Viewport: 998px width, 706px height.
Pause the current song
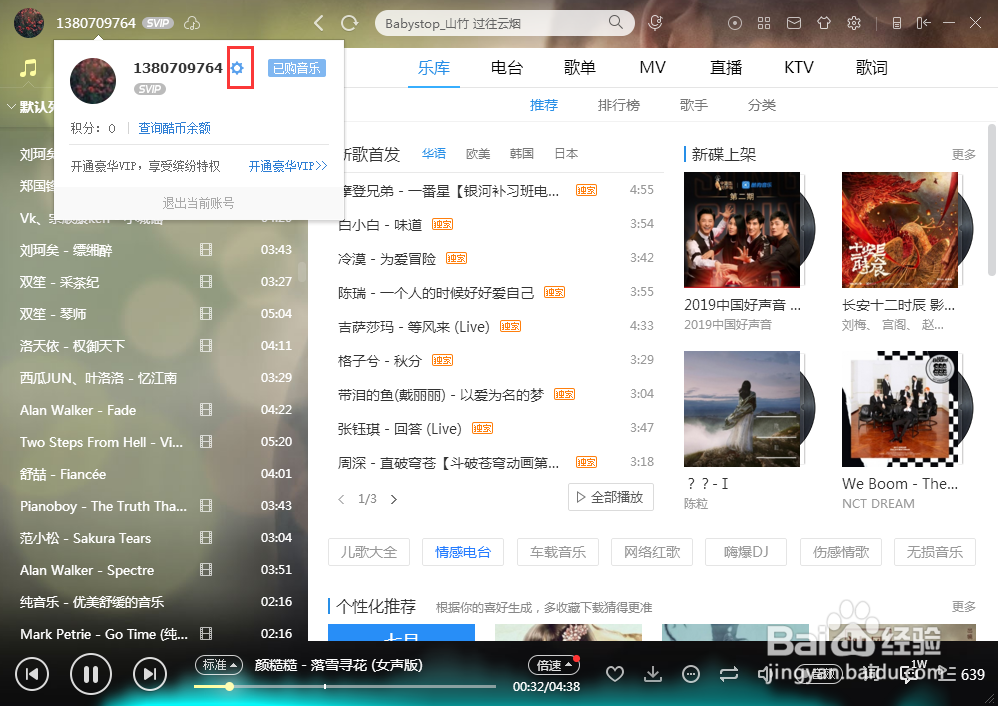[x=91, y=674]
